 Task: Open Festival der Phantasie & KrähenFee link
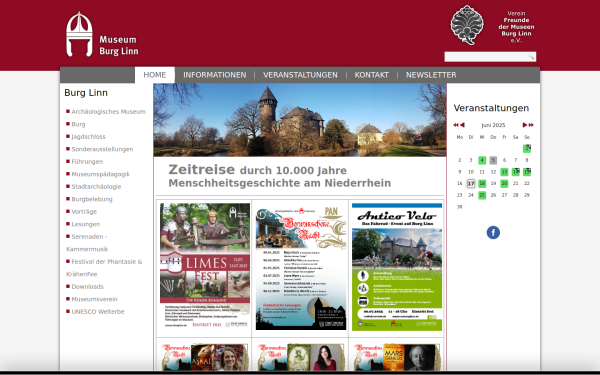click(x=104, y=268)
